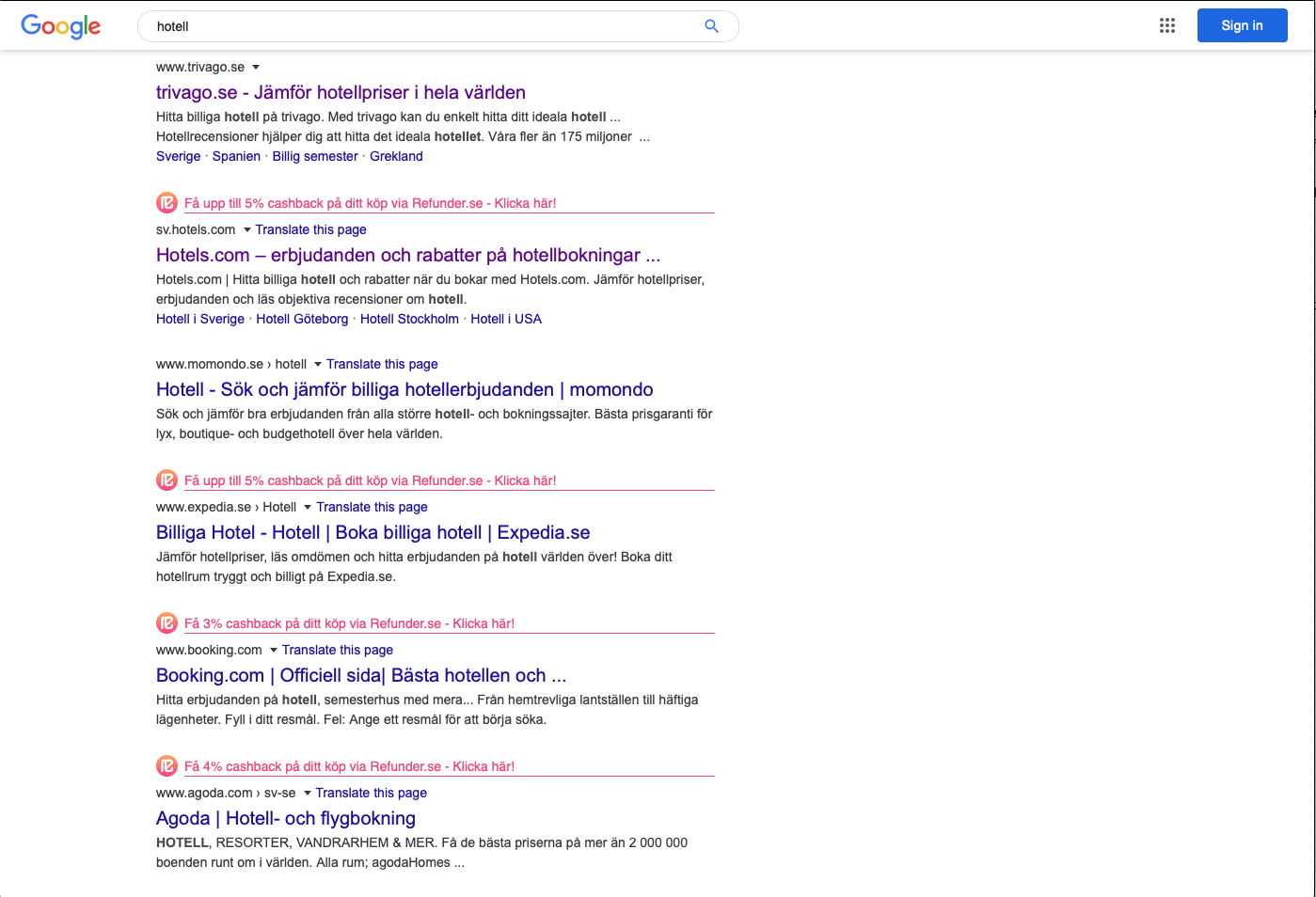Focus the search field containing hotell
Image resolution: width=1316 pixels, height=897 pixels.
click(423, 26)
